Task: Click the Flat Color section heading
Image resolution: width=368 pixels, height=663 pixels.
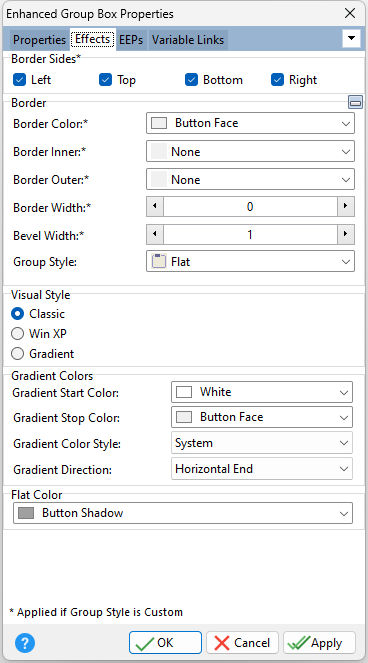Action: [37, 494]
